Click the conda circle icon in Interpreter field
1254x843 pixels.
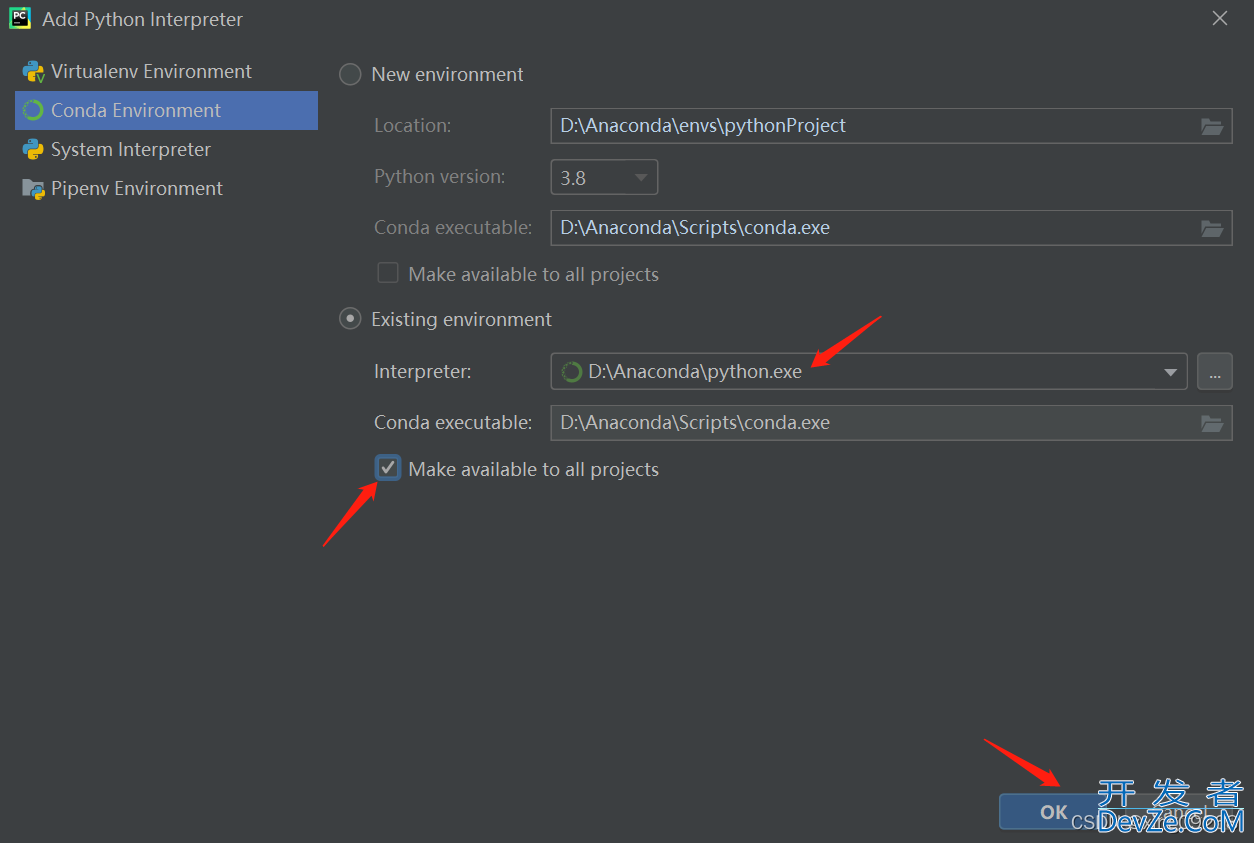[571, 372]
